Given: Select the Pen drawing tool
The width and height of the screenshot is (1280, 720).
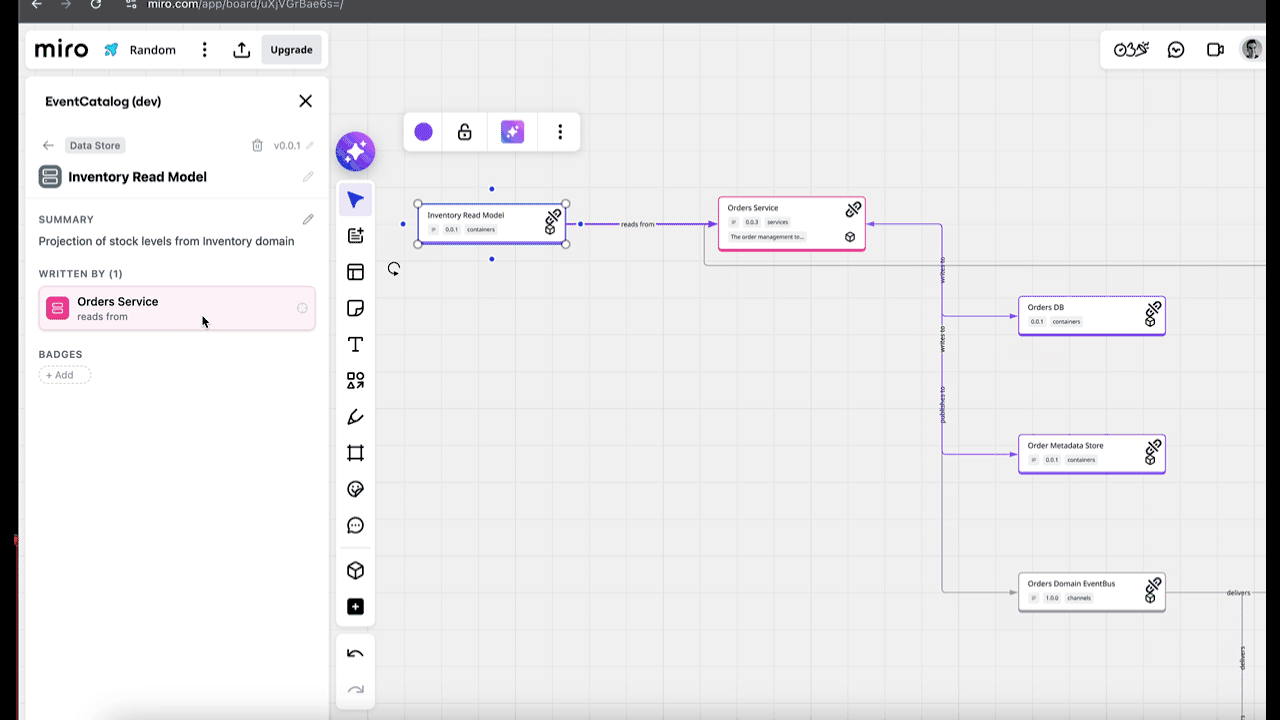Looking at the screenshot, I should pos(355,417).
